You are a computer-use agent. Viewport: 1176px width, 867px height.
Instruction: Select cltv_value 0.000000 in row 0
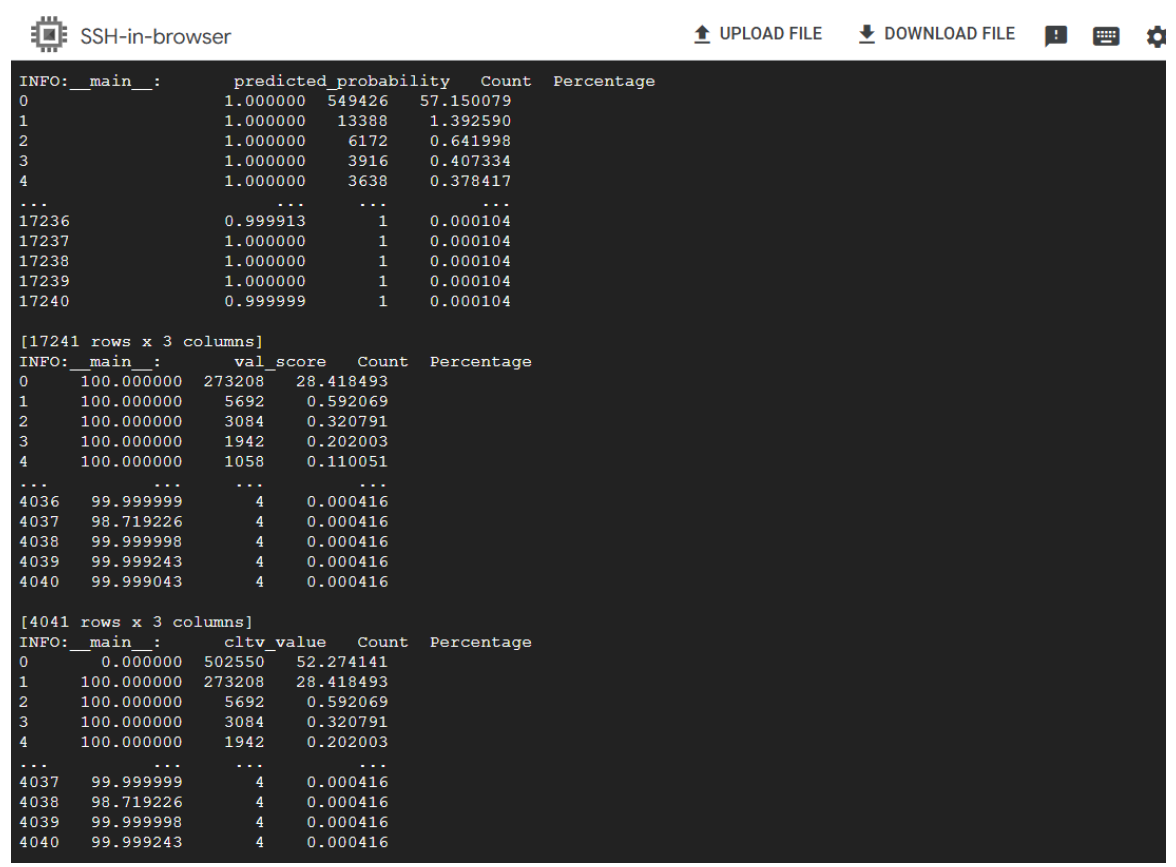pos(142,662)
